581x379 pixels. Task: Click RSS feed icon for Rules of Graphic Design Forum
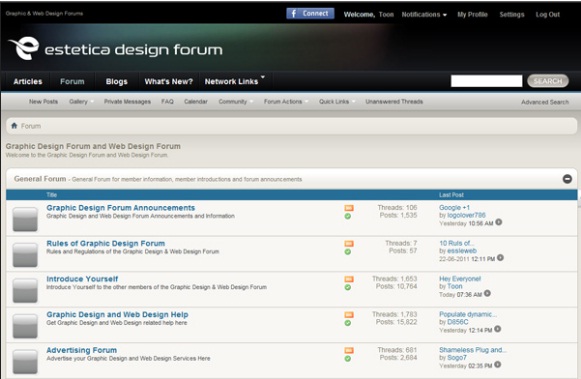coord(349,243)
